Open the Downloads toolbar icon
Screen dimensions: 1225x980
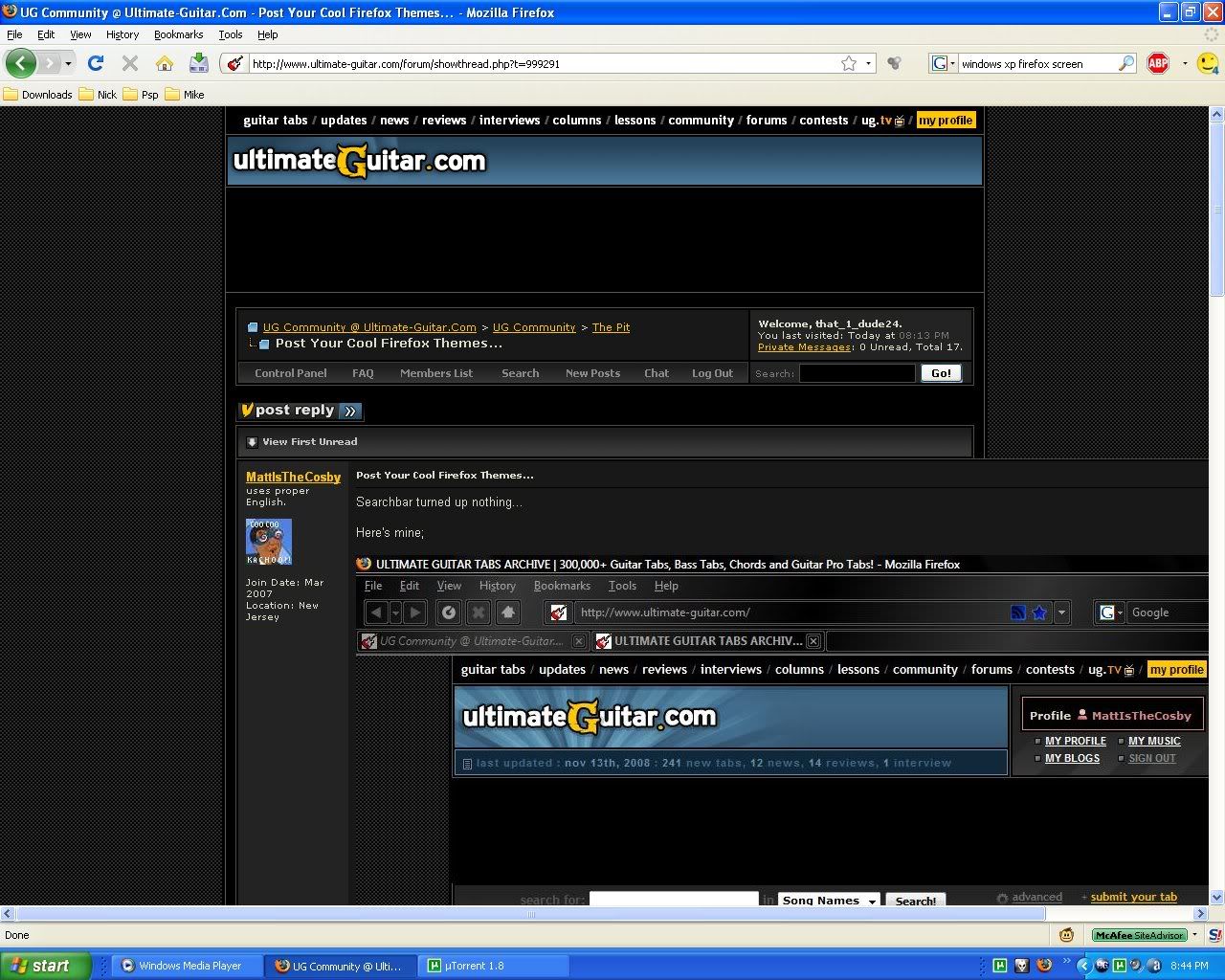point(198,63)
